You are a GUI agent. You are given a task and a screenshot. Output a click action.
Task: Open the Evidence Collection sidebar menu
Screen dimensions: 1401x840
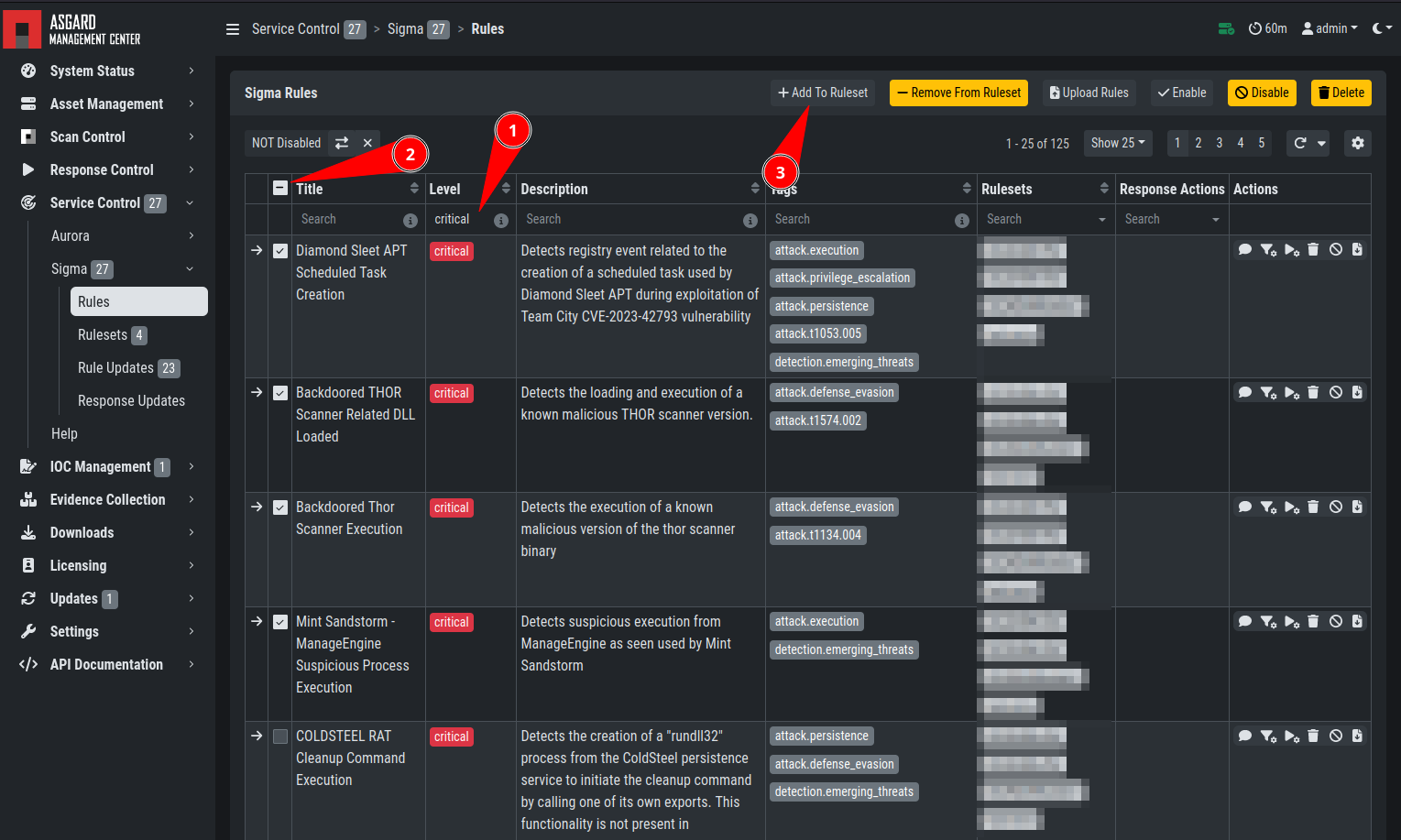pyautogui.click(x=107, y=499)
